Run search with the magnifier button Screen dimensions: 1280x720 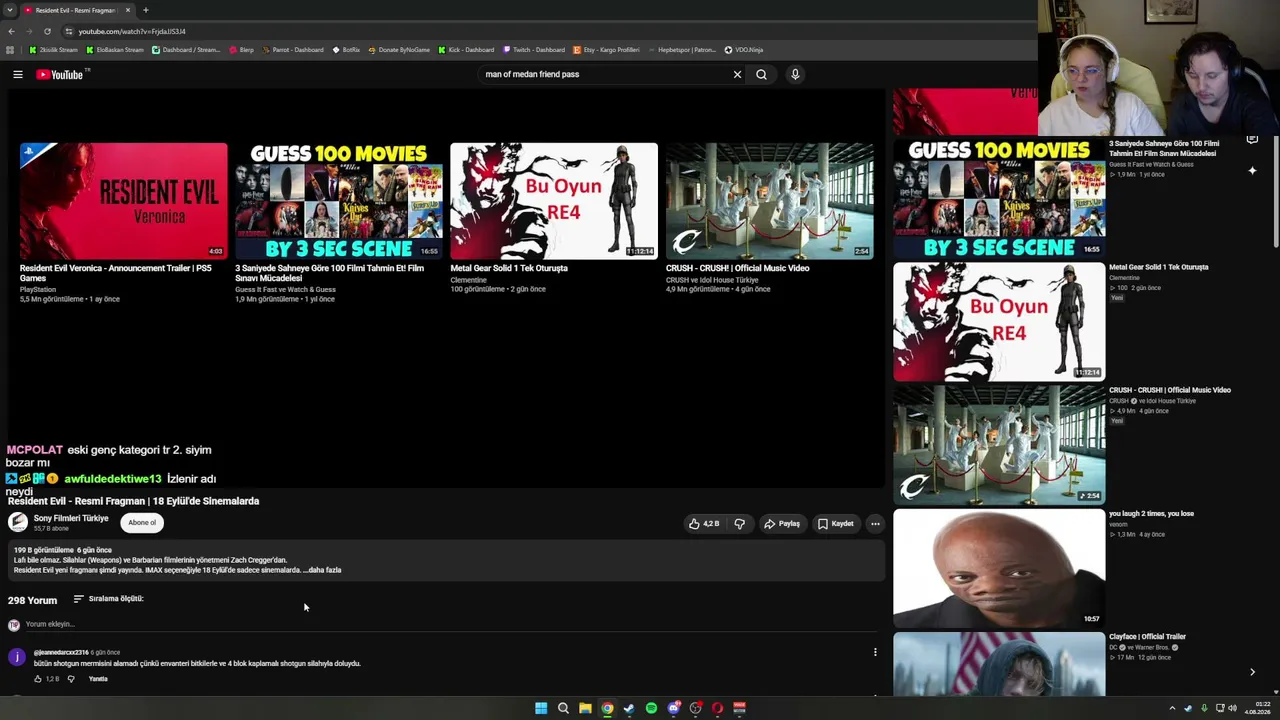[761, 74]
